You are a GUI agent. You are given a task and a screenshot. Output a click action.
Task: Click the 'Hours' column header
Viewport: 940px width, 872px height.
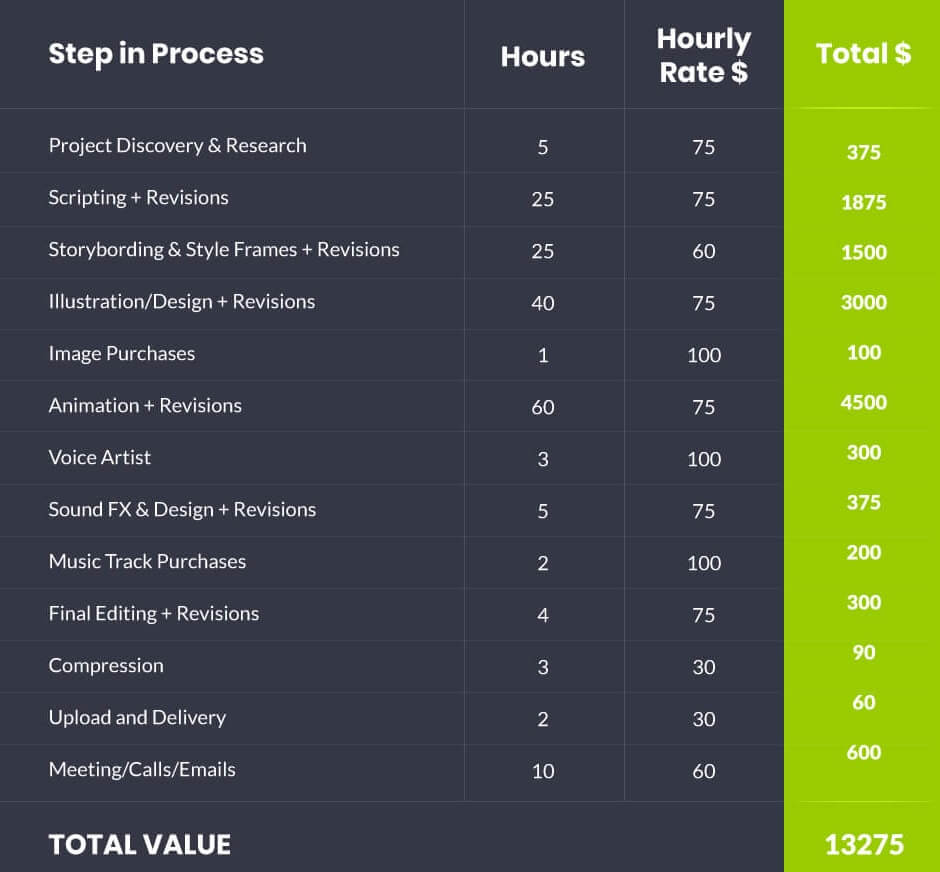click(x=543, y=57)
